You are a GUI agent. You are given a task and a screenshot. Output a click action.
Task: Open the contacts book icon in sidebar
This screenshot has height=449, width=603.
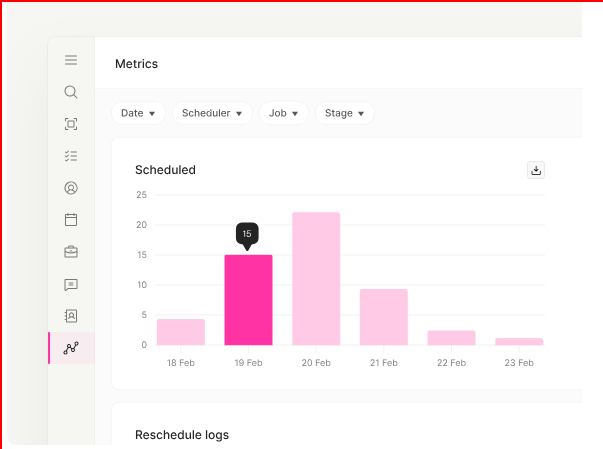(x=71, y=316)
